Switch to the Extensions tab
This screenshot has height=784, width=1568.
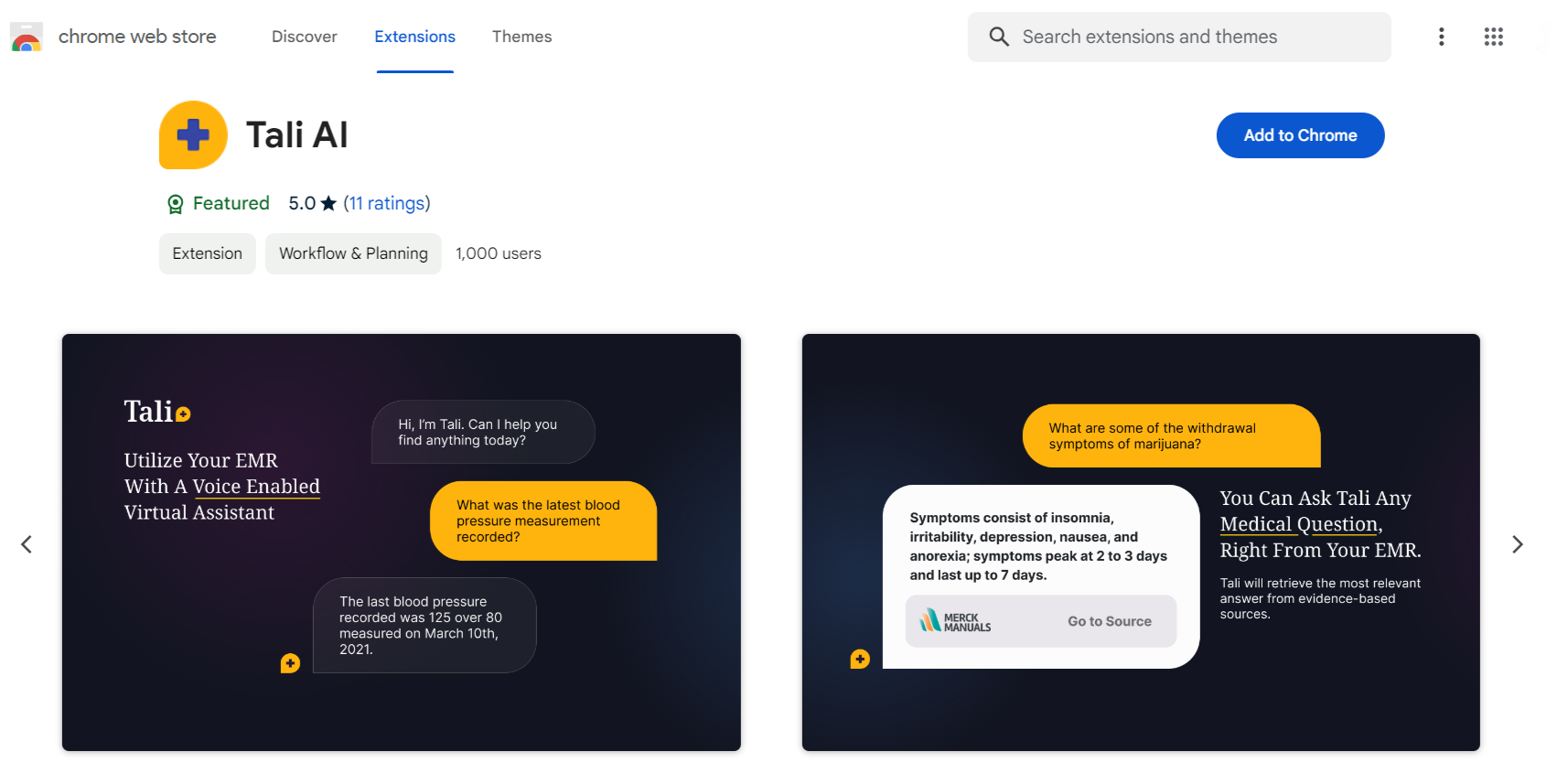414,37
